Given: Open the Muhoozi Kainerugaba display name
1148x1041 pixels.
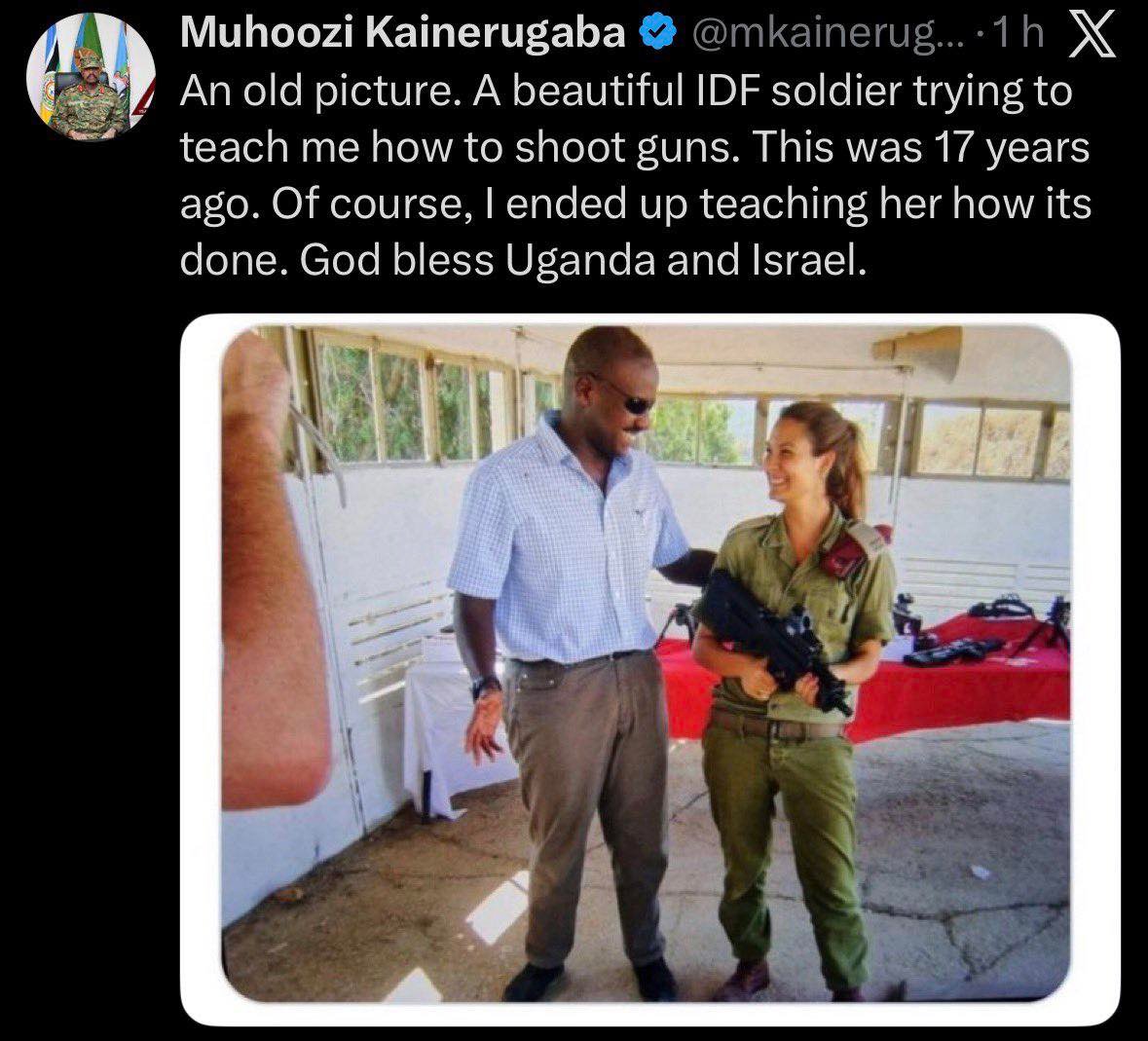Looking at the screenshot, I should point(403,33).
